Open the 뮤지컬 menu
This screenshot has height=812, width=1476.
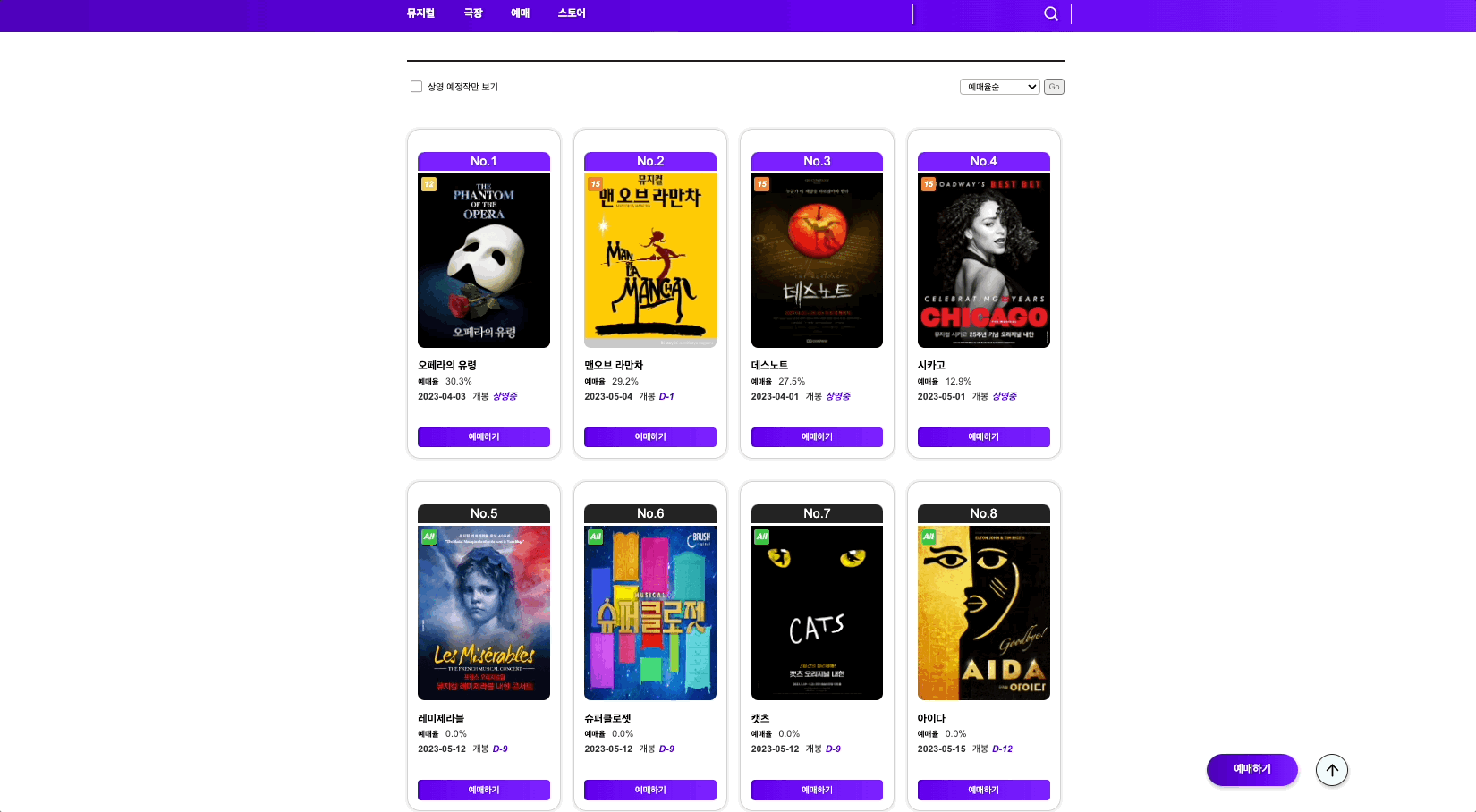(x=420, y=13)
